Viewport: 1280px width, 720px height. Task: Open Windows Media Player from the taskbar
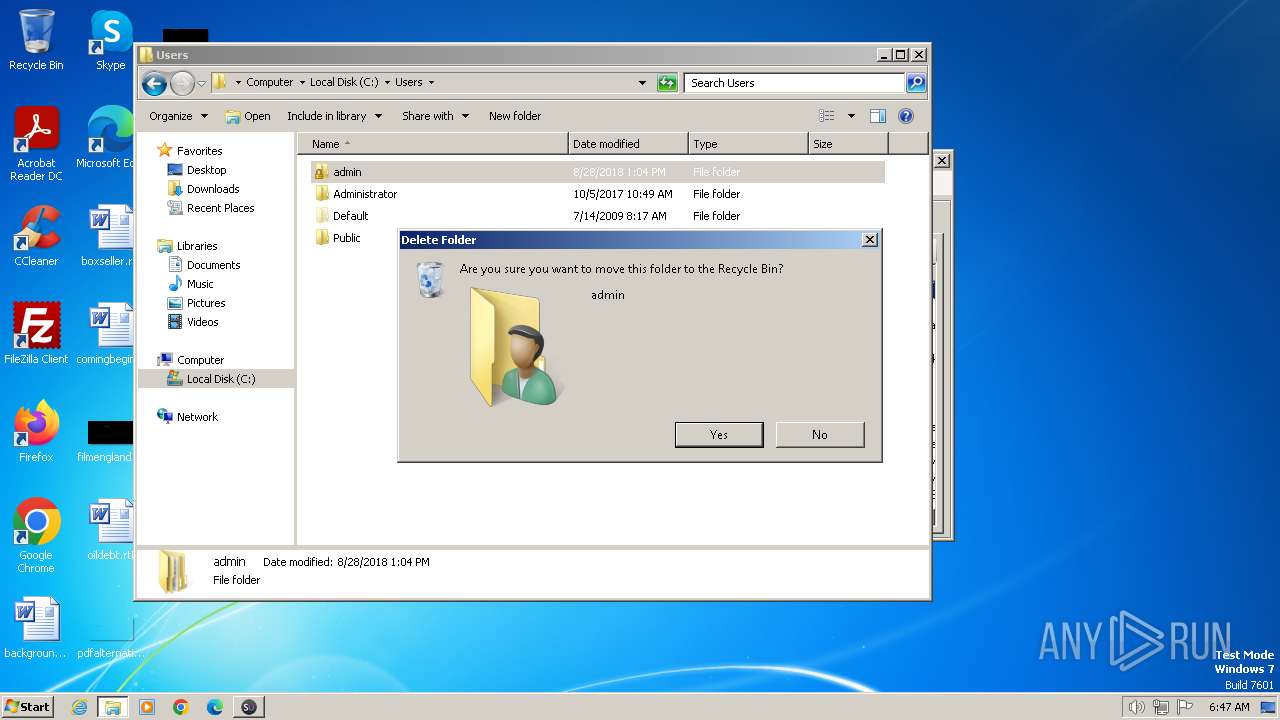pos(147,707)
